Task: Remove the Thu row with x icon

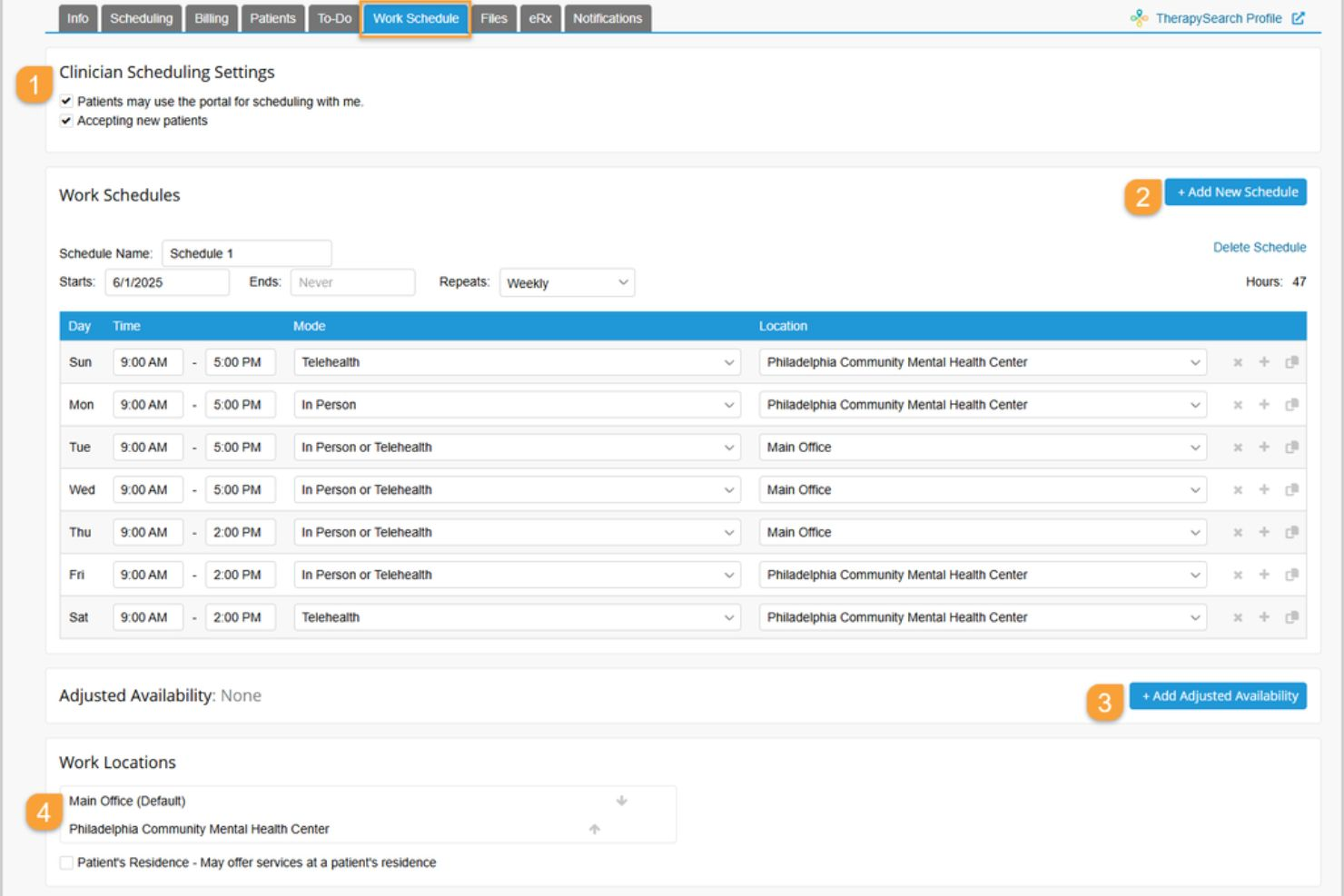Action: pos(1237,533)
